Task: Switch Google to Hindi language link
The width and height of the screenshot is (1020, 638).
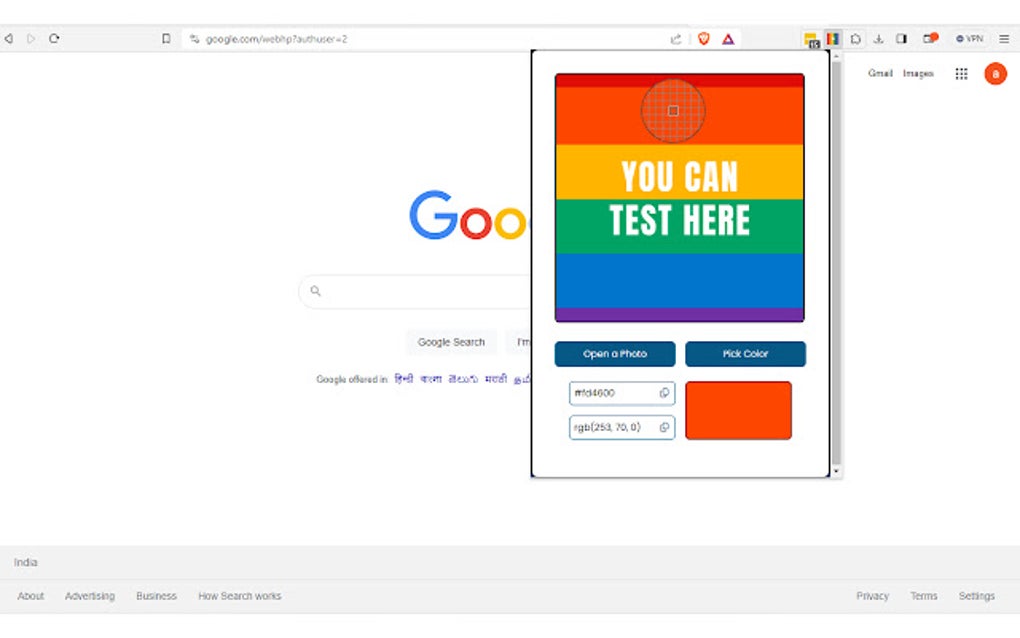Action: pyautogui.click(x=404, y=379)
